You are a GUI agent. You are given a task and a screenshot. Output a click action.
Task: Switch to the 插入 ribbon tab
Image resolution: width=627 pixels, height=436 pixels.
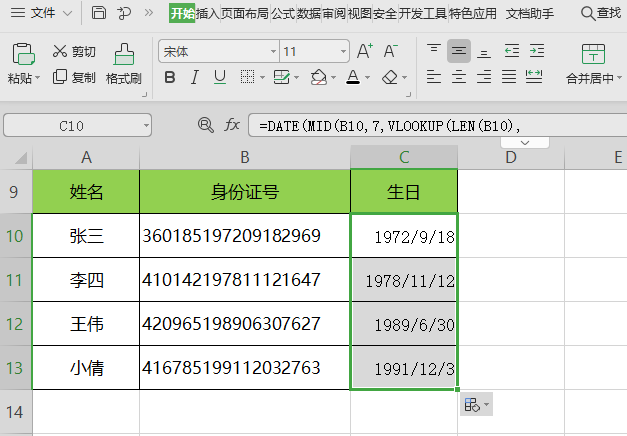209,13
